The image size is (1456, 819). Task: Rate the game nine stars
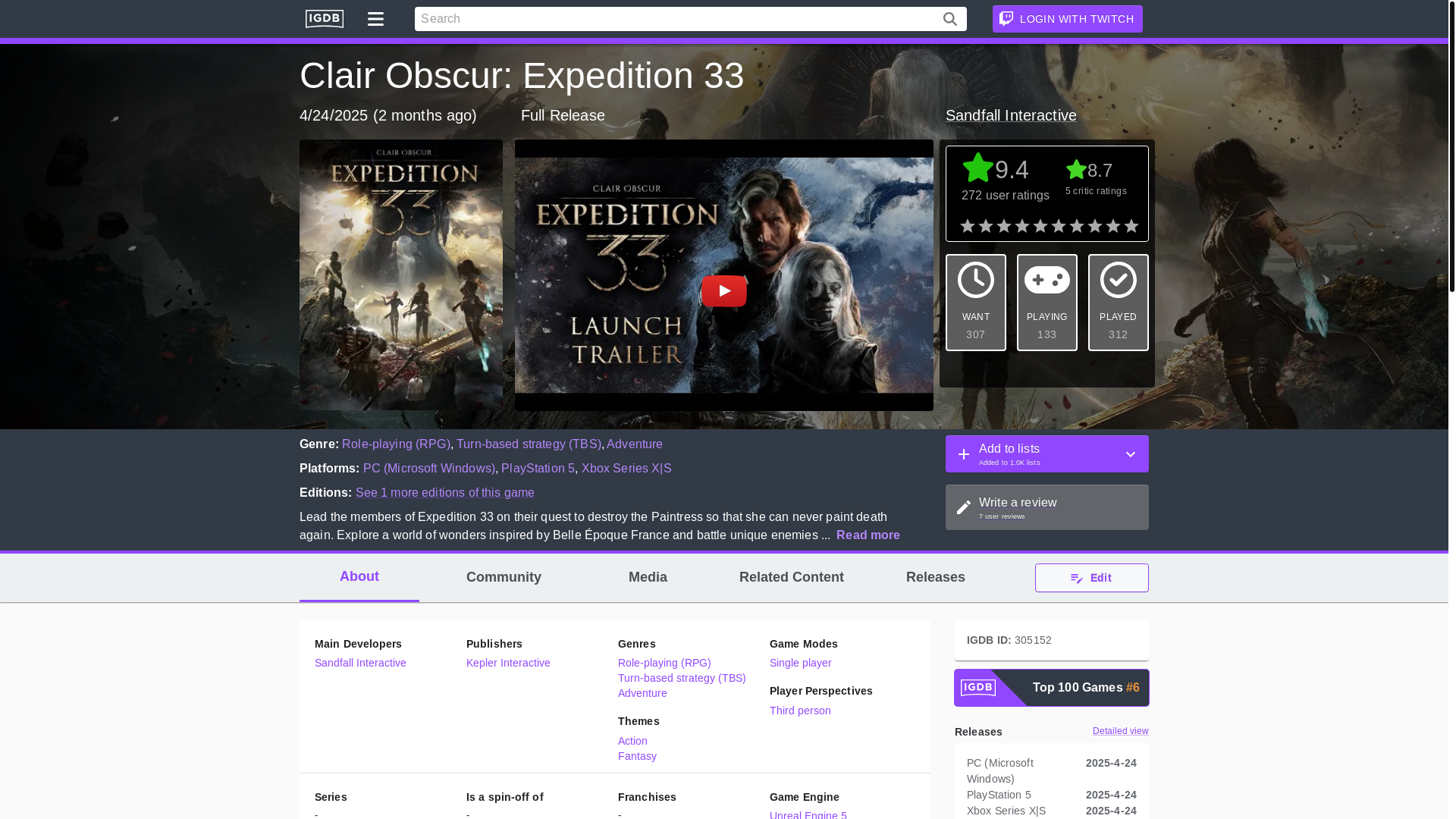pos(1113,226)
